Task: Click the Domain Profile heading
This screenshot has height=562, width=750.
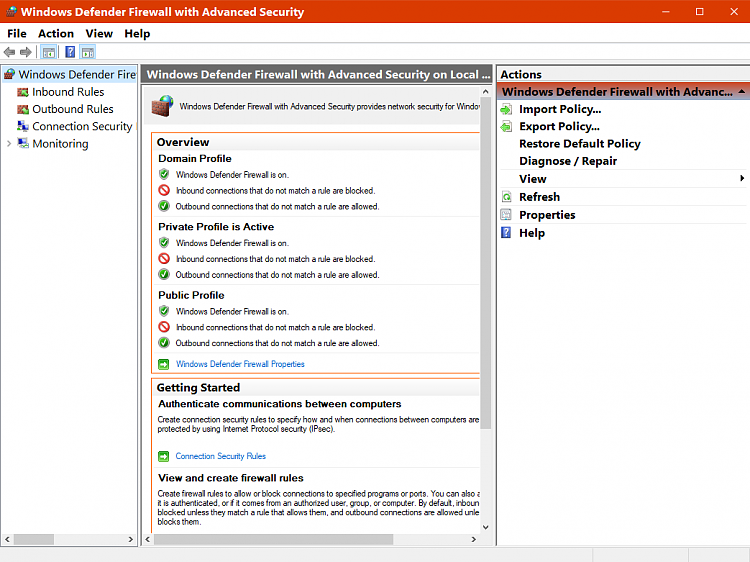Action: point(195,158)
